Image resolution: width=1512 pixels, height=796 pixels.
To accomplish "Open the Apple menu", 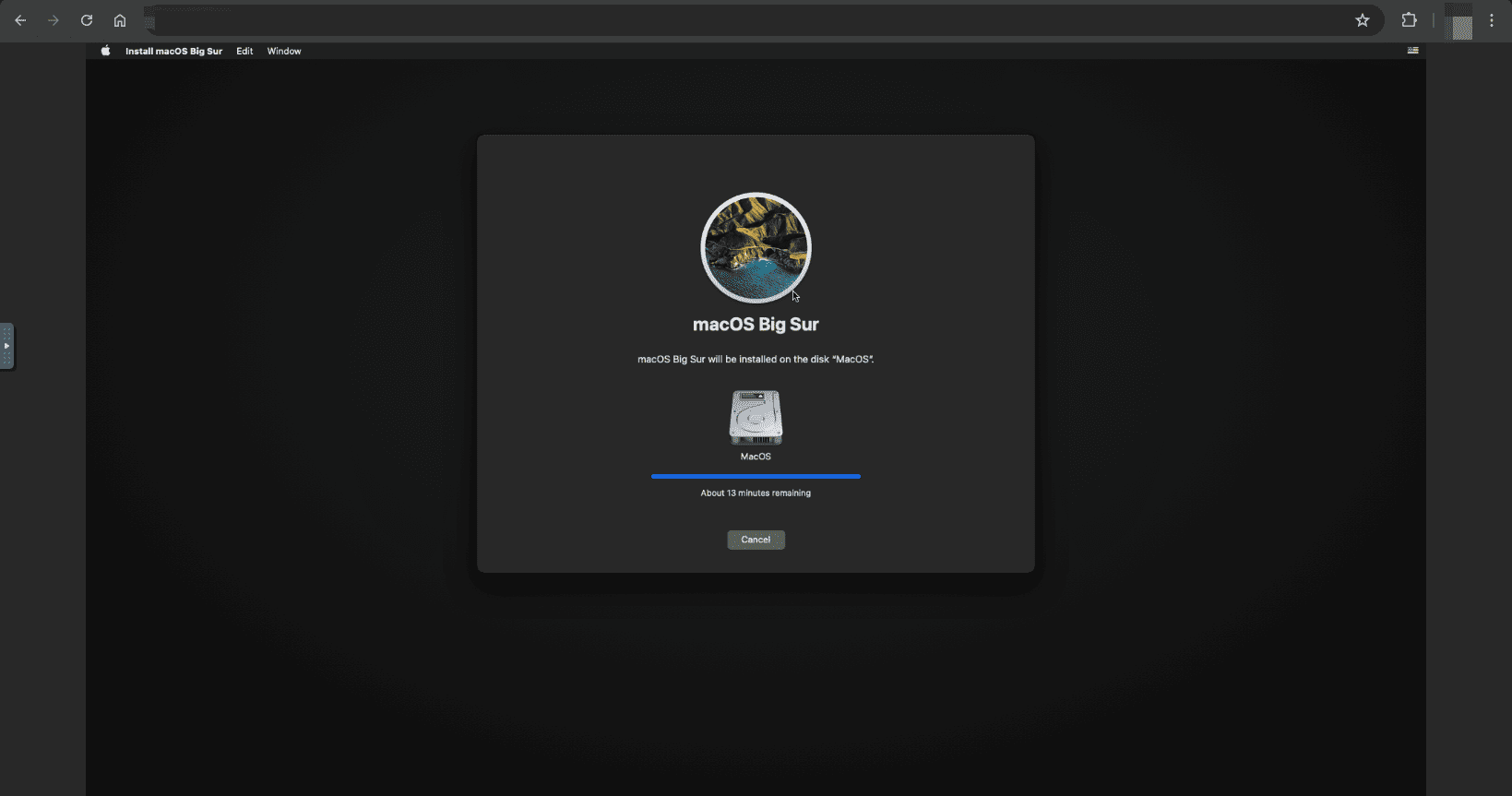I will (x=105, y=51).
